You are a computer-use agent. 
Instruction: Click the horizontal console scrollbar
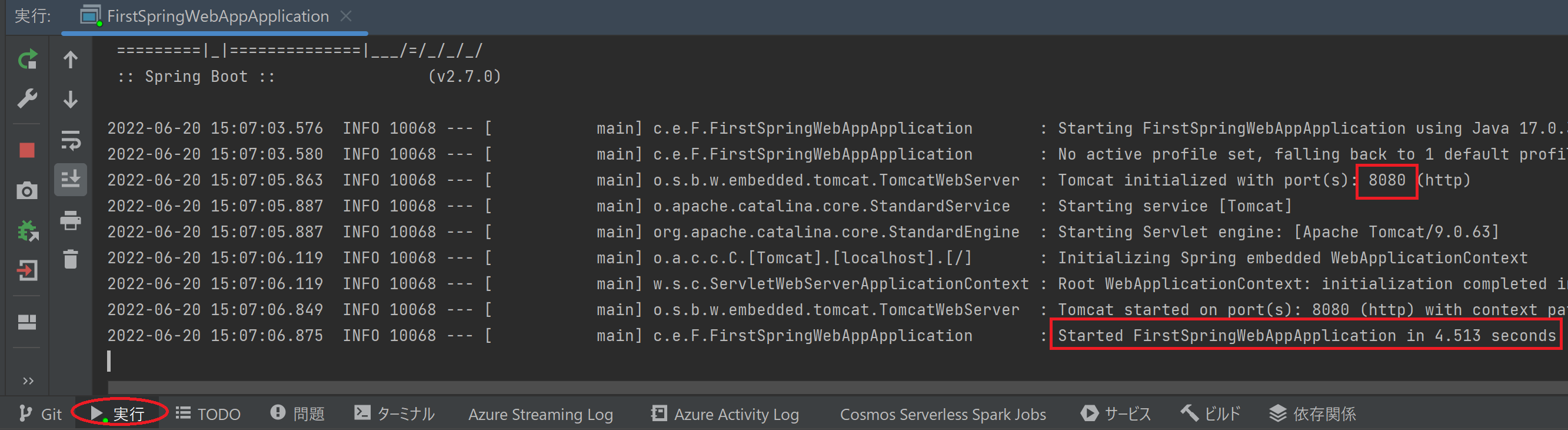coord(838,387)
